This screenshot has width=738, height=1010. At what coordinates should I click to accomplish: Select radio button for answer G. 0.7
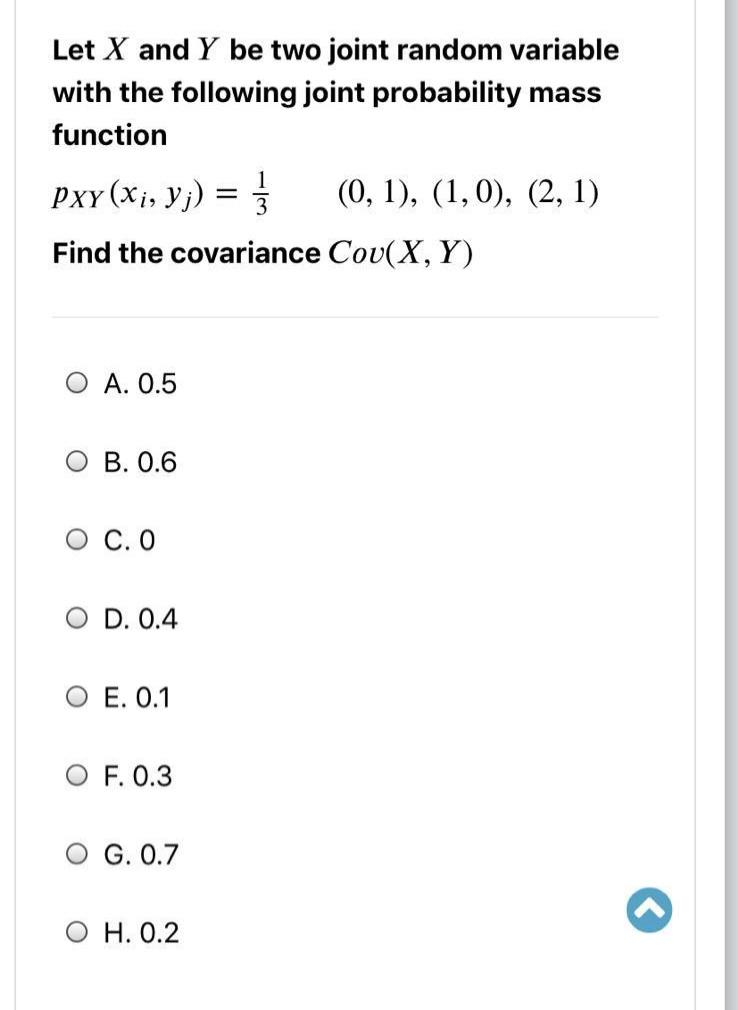tap(76, 853)
